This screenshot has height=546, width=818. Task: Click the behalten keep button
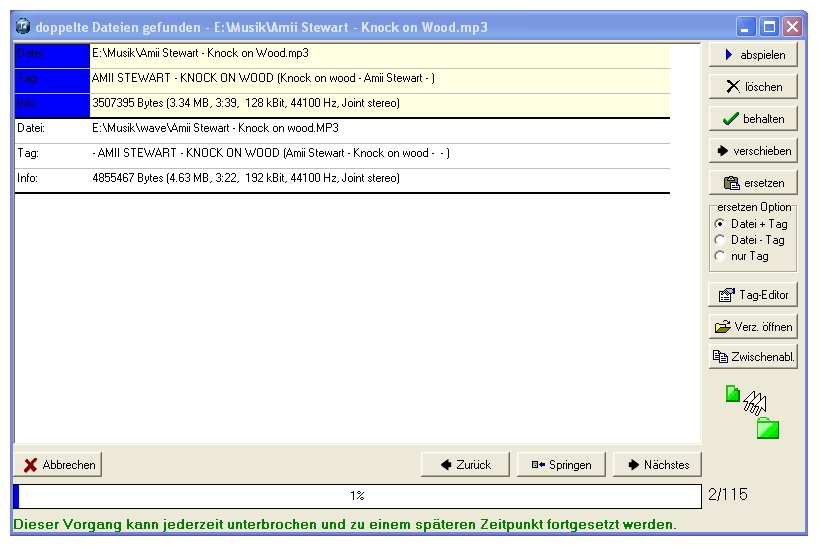point(753,119)
